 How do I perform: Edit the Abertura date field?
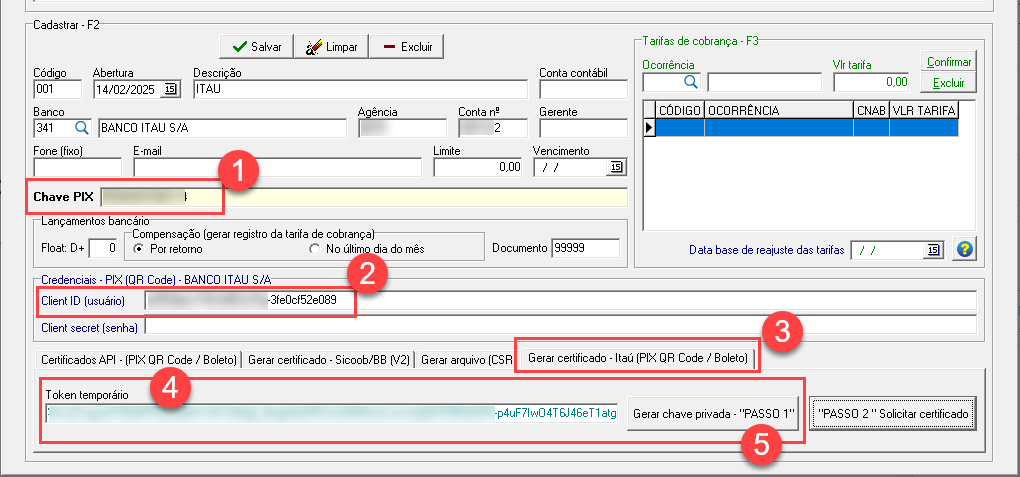(127, 89)
